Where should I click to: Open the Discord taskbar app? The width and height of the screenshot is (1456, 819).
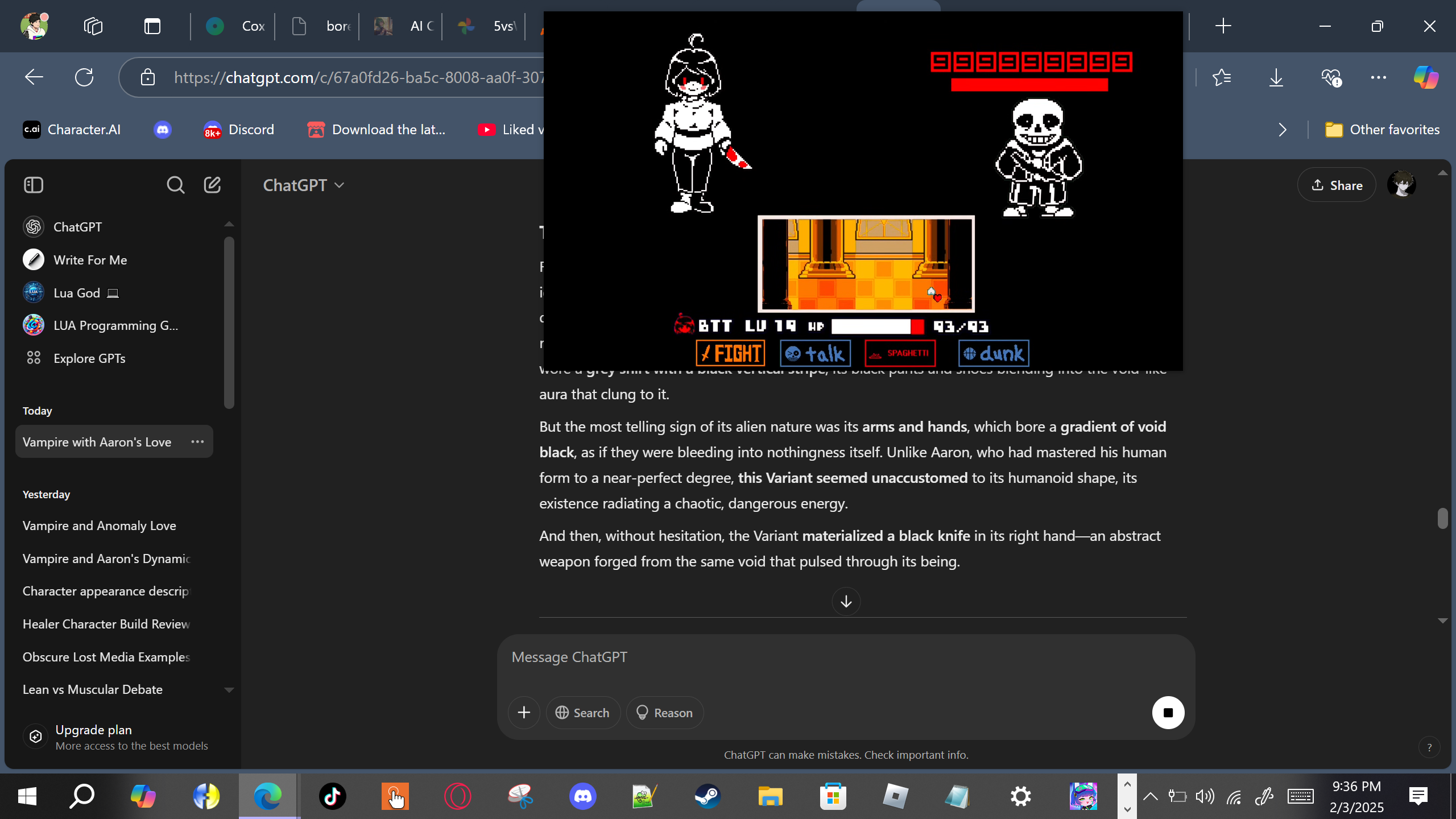582,796
